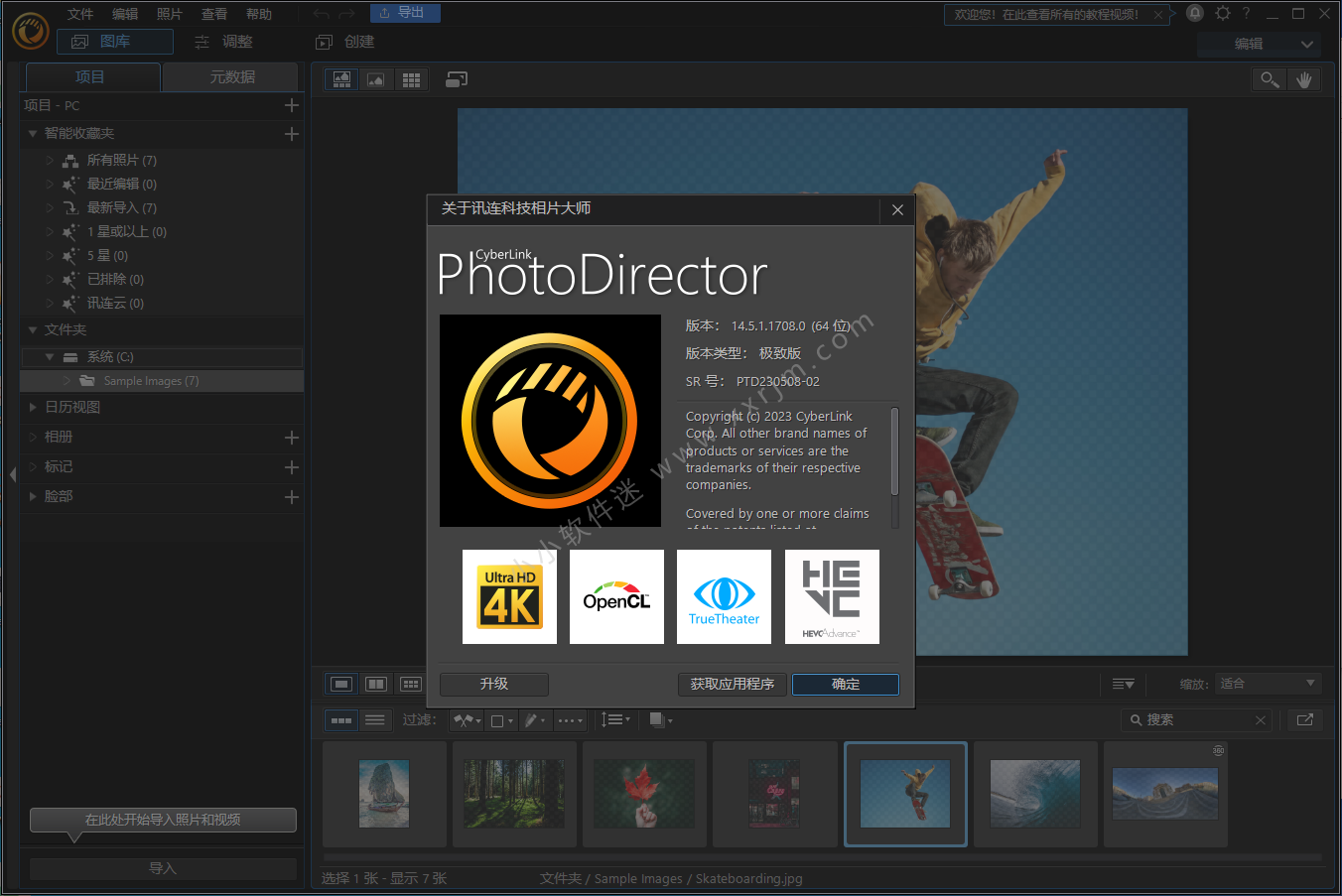Screen dimensions: 1342x896
Task: Click the redo arrow icon
Action: coord(345,14)
